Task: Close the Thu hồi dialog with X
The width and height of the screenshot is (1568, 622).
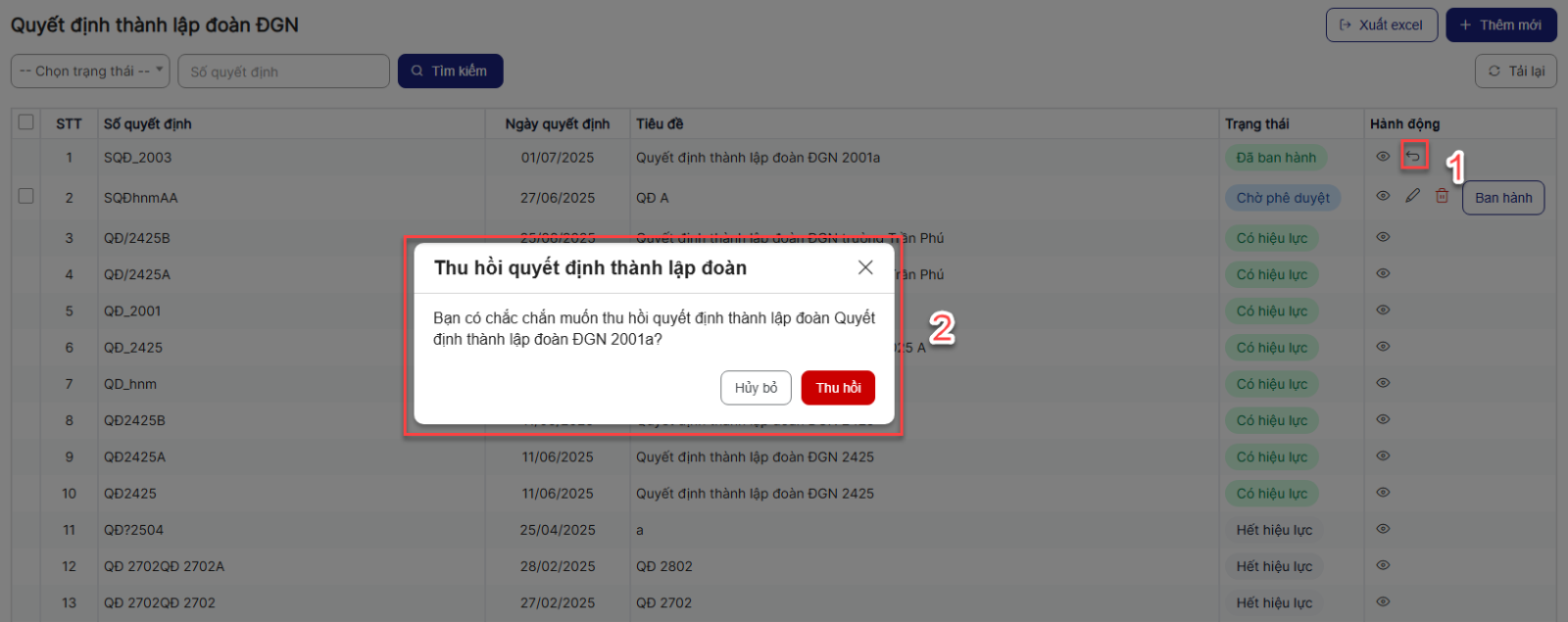Action: click(865, 267)
